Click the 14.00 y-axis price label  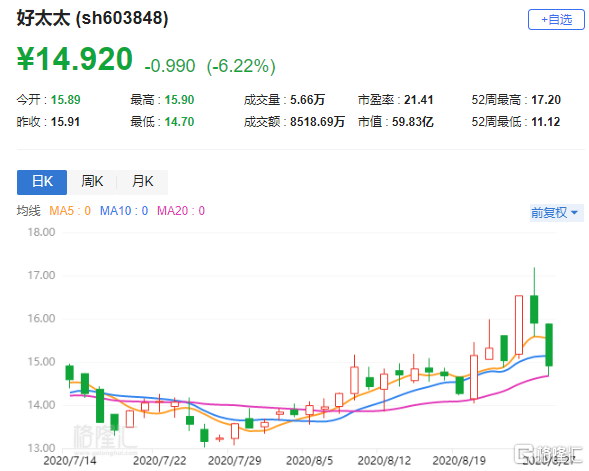41,405
